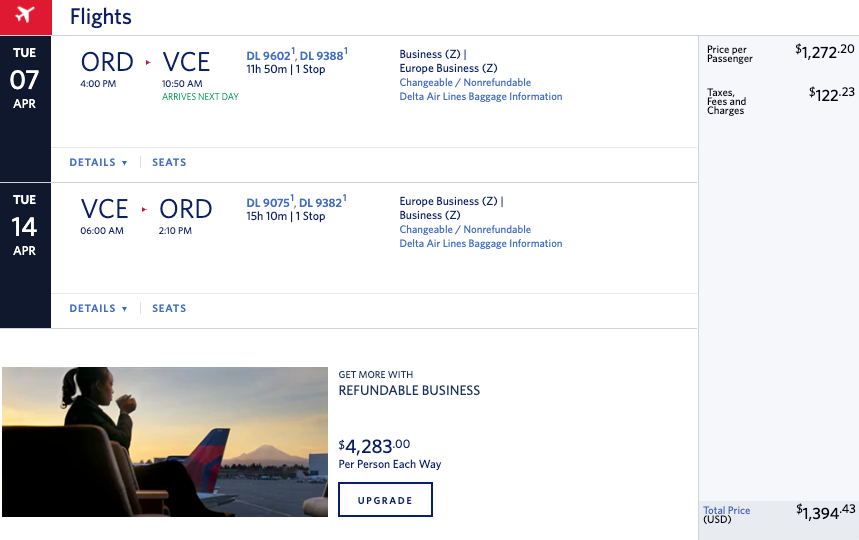Open Changeable / Nonrefundable link for outbound flight

pos(465,83)
